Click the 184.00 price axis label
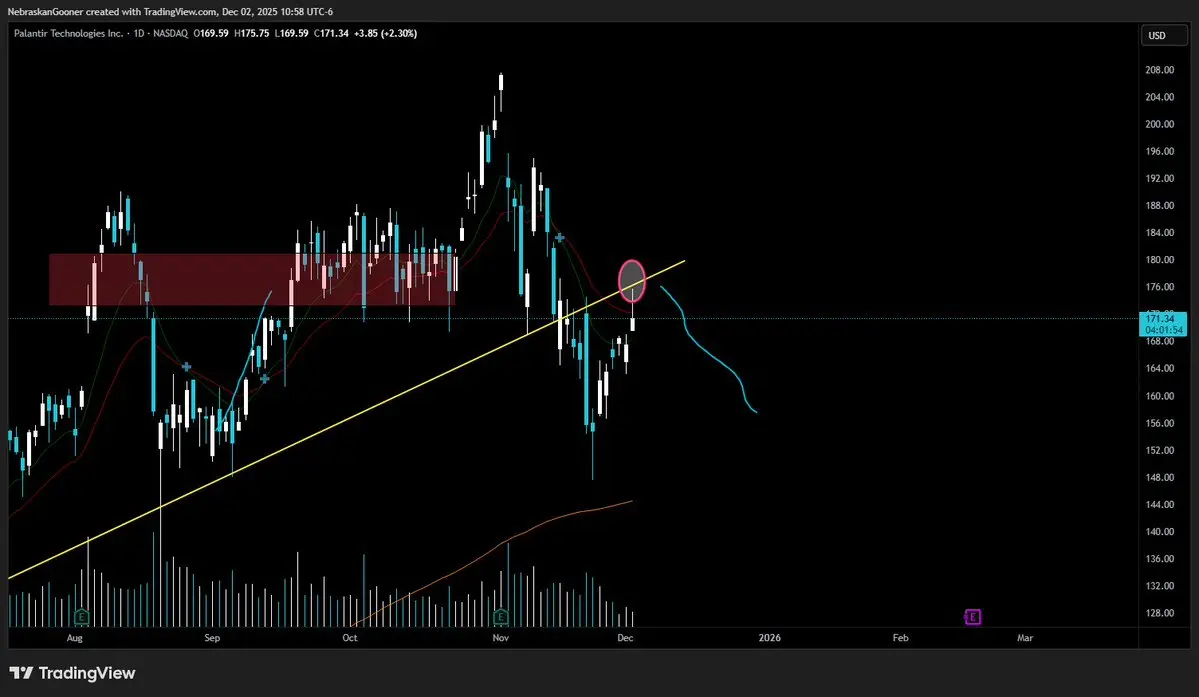The width and height of the screenshot is (1199, 697). pos(1159,232)
